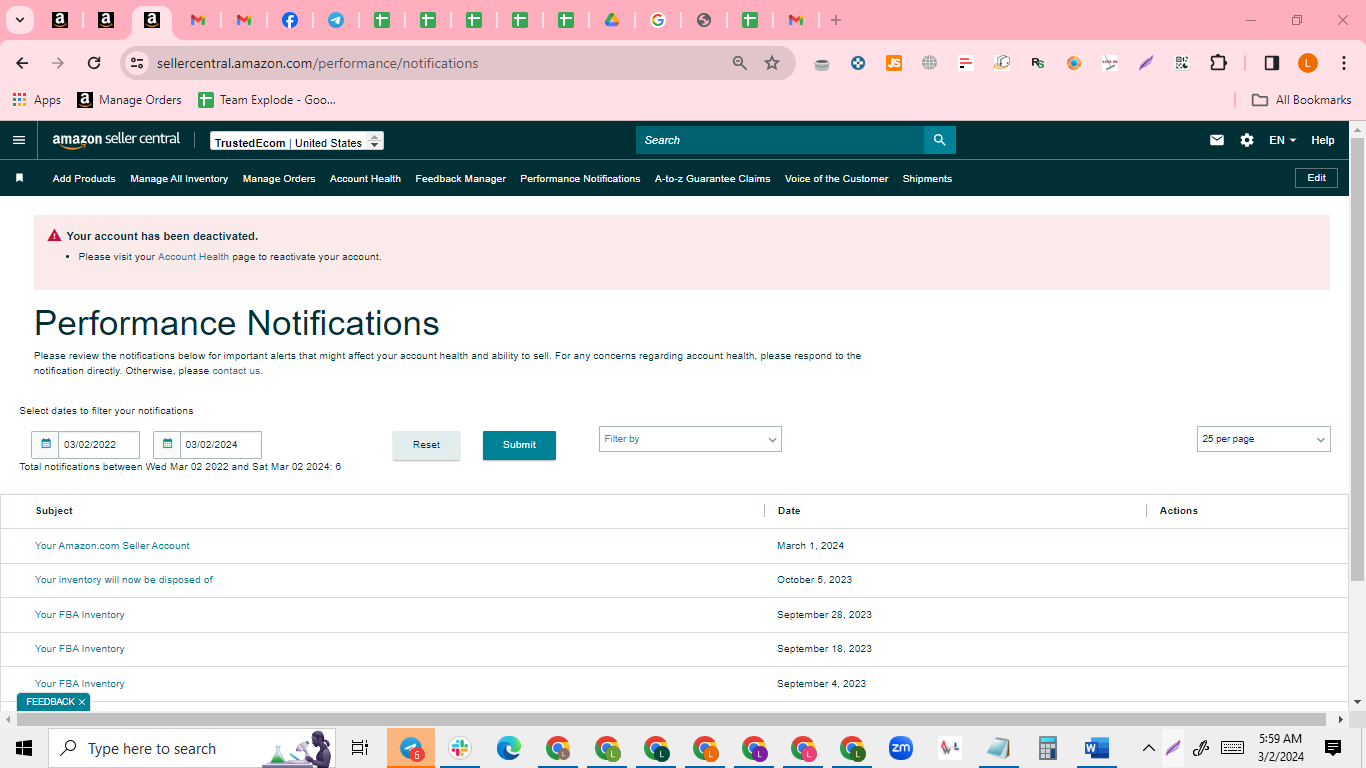Click the page's vertical scrollbar
1366x768 pixels.
(x=1357, y=361)
